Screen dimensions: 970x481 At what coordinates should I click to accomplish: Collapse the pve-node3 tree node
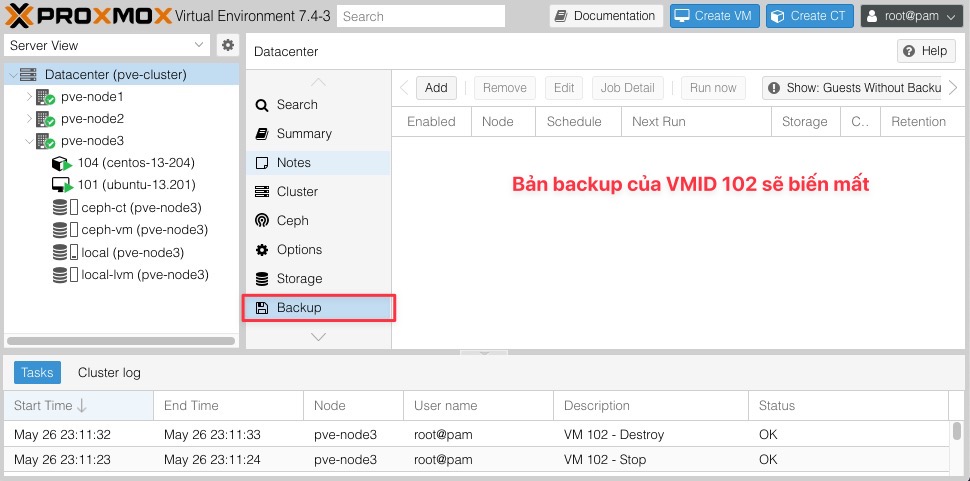pos(28,141)
